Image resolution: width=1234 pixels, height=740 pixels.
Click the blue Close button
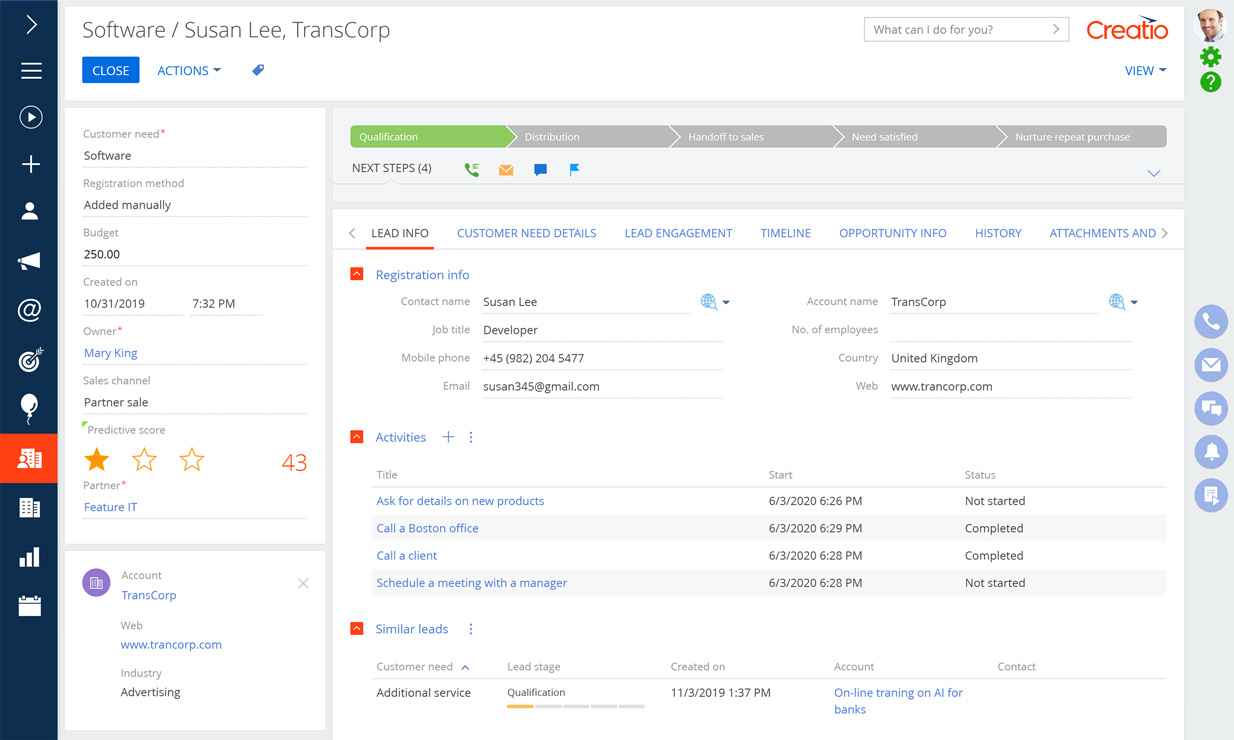coord(110,70)
